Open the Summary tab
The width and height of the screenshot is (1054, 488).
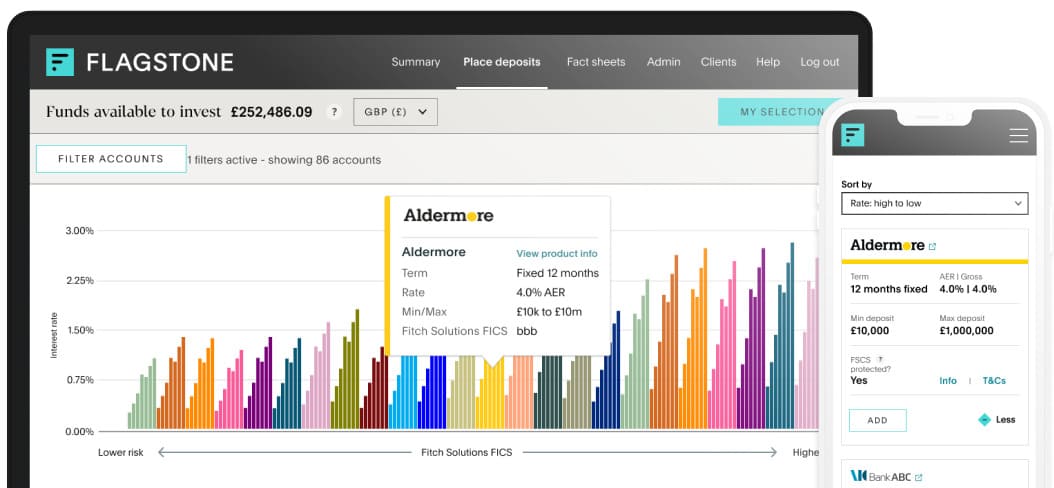(x=415, y=62)
